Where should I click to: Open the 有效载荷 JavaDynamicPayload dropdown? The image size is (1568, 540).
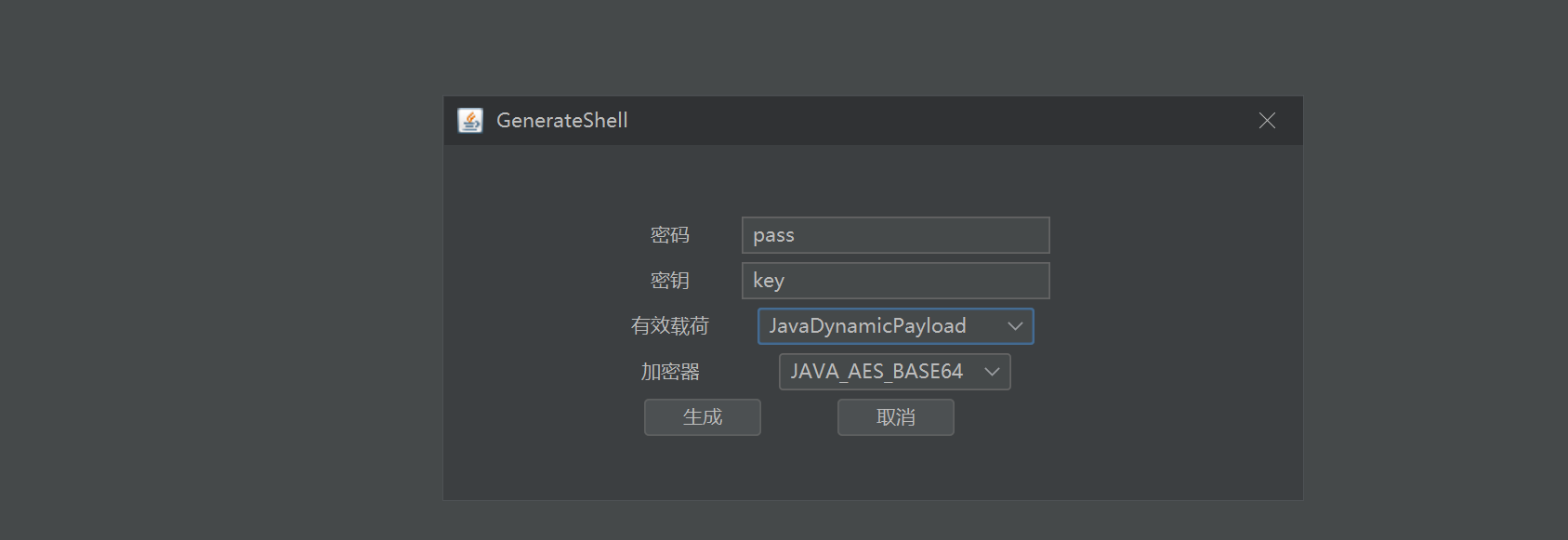[x=896, y=326]
